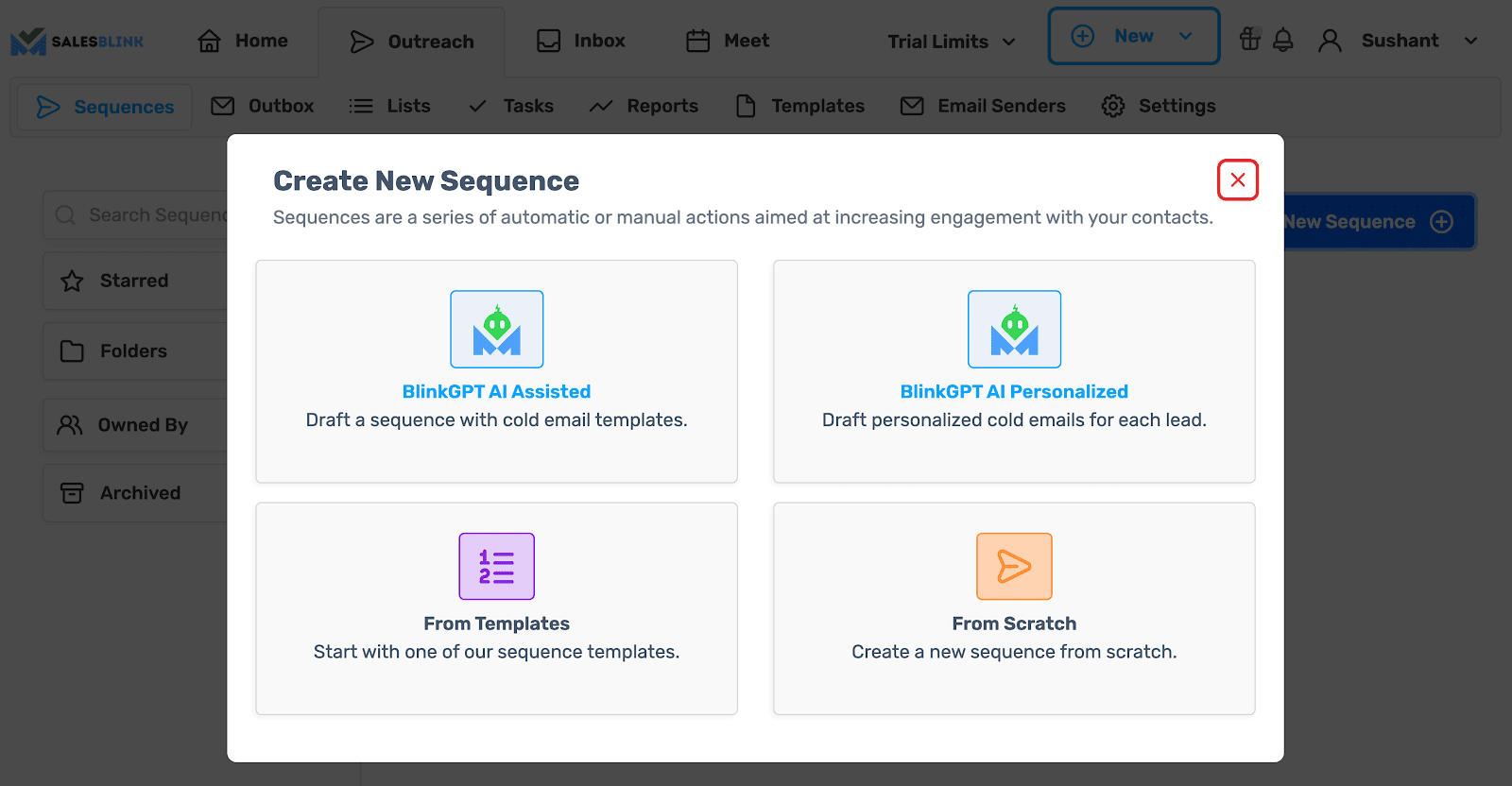Screen dimensions: 1512x786
Task: Click the Starred star icon
Action: coord(72,281)
